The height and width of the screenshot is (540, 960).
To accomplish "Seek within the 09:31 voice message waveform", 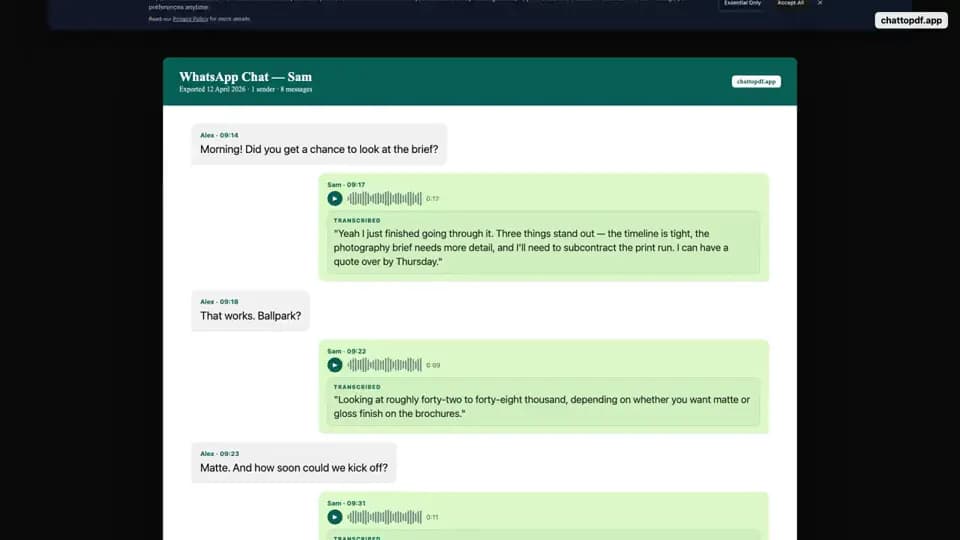I will [x=384, y=517].
